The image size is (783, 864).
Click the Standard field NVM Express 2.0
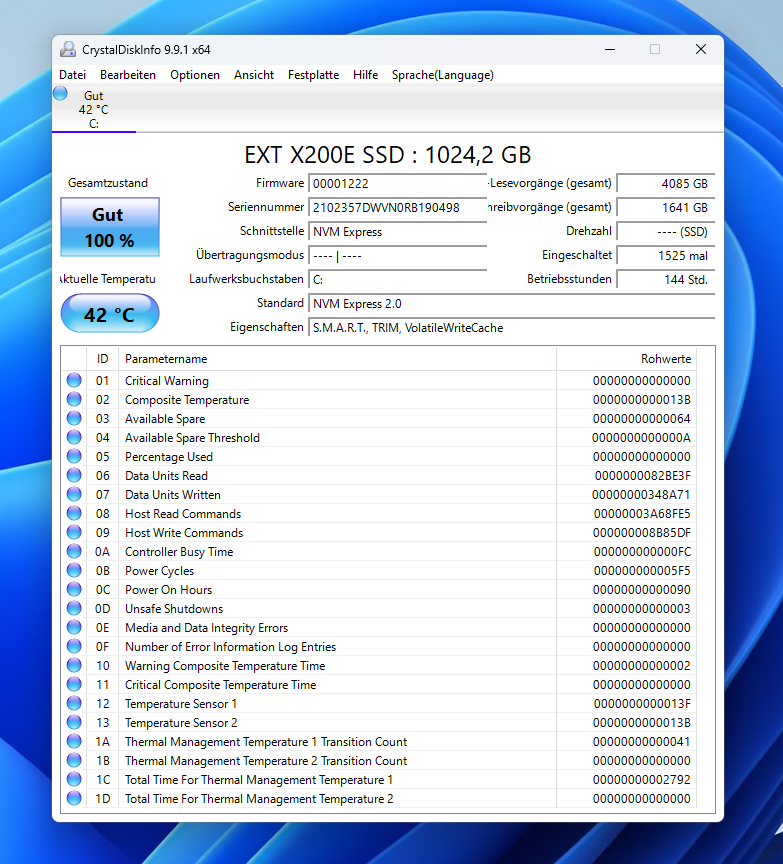point(511,304)
